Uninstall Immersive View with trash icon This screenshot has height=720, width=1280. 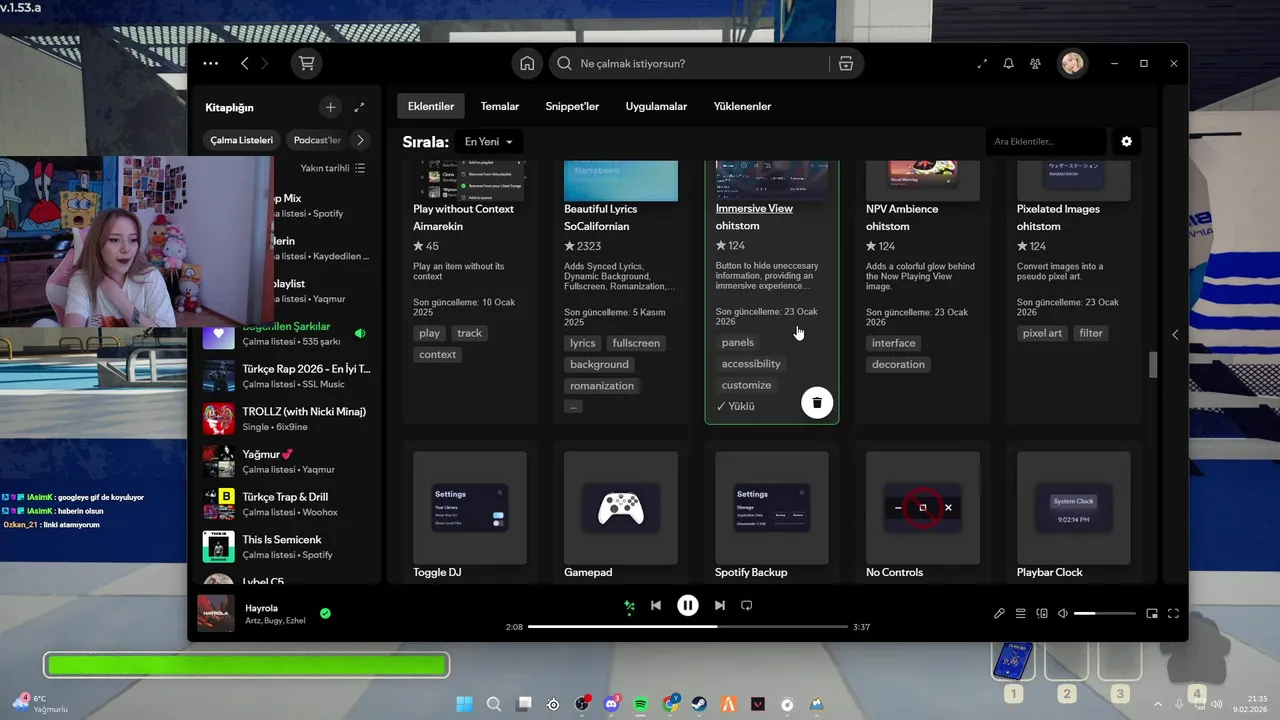tap(817, 402)
